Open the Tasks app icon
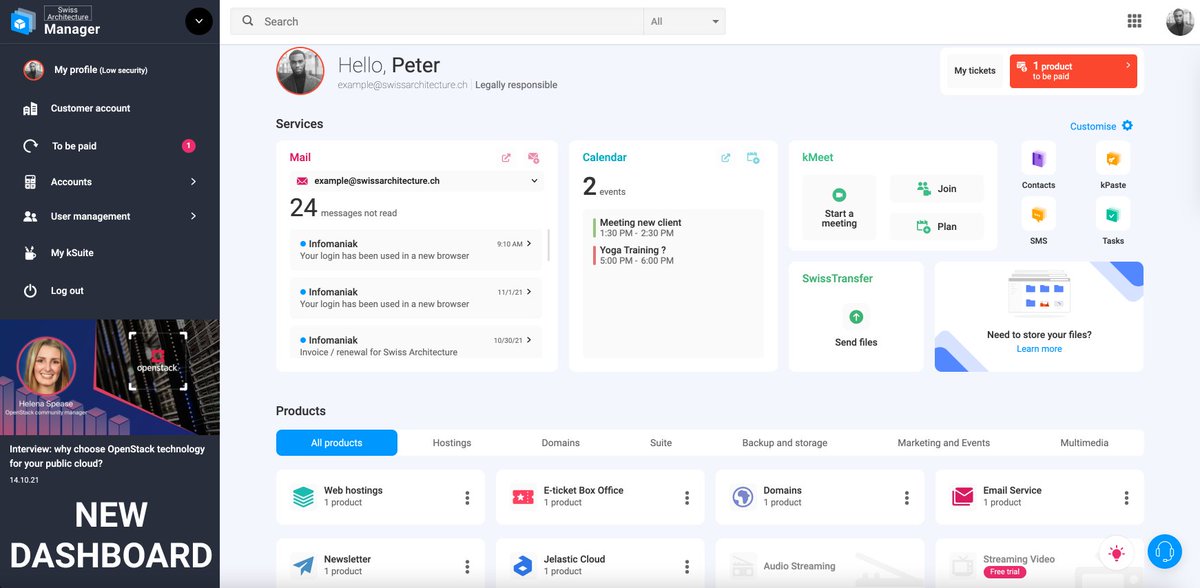The width and height of the screenshot is (1200, 588). [1112, 215]
